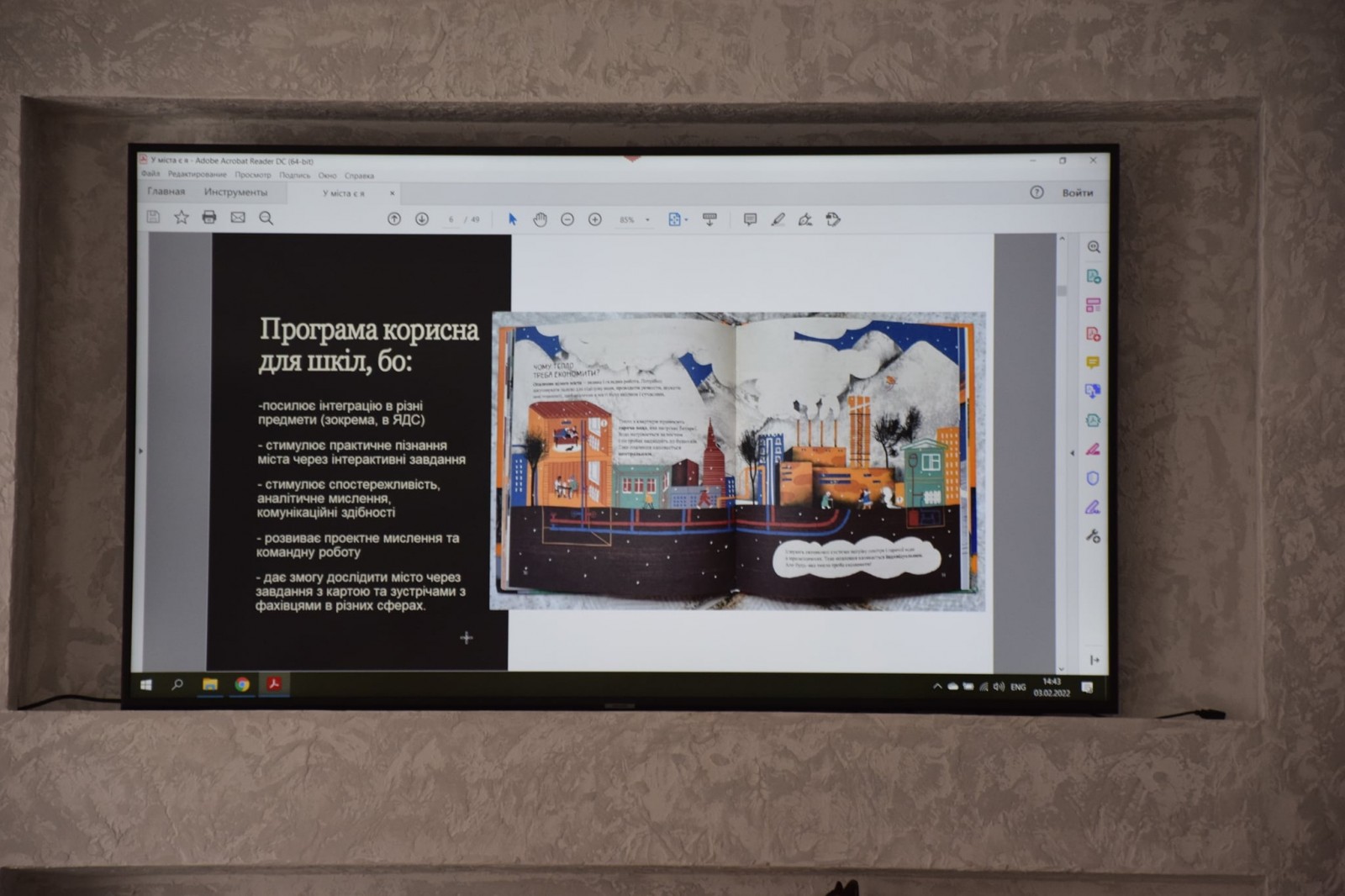Switch to the Главная tab
1345x896 pixels.
[x=166, y=192]
